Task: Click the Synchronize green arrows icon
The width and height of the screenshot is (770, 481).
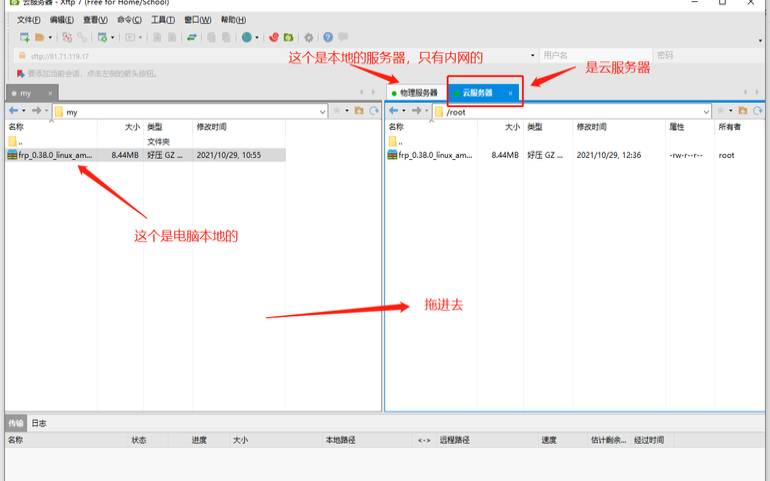Action: pos(192,37)
